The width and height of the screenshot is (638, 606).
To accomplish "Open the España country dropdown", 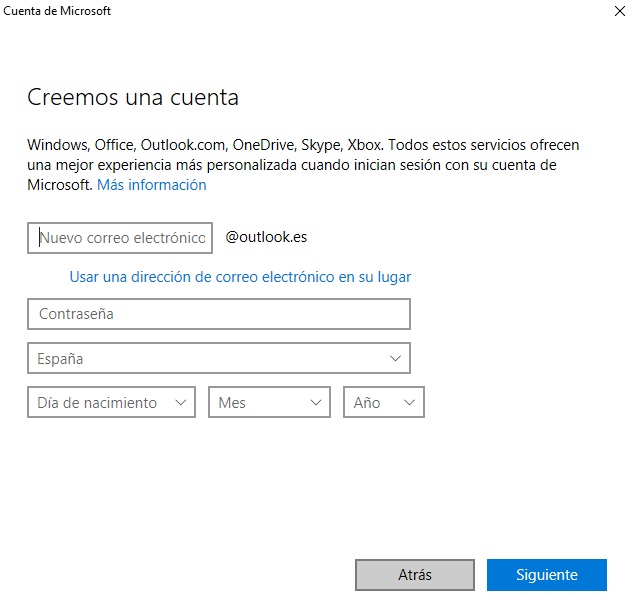I will pos(219,359).
